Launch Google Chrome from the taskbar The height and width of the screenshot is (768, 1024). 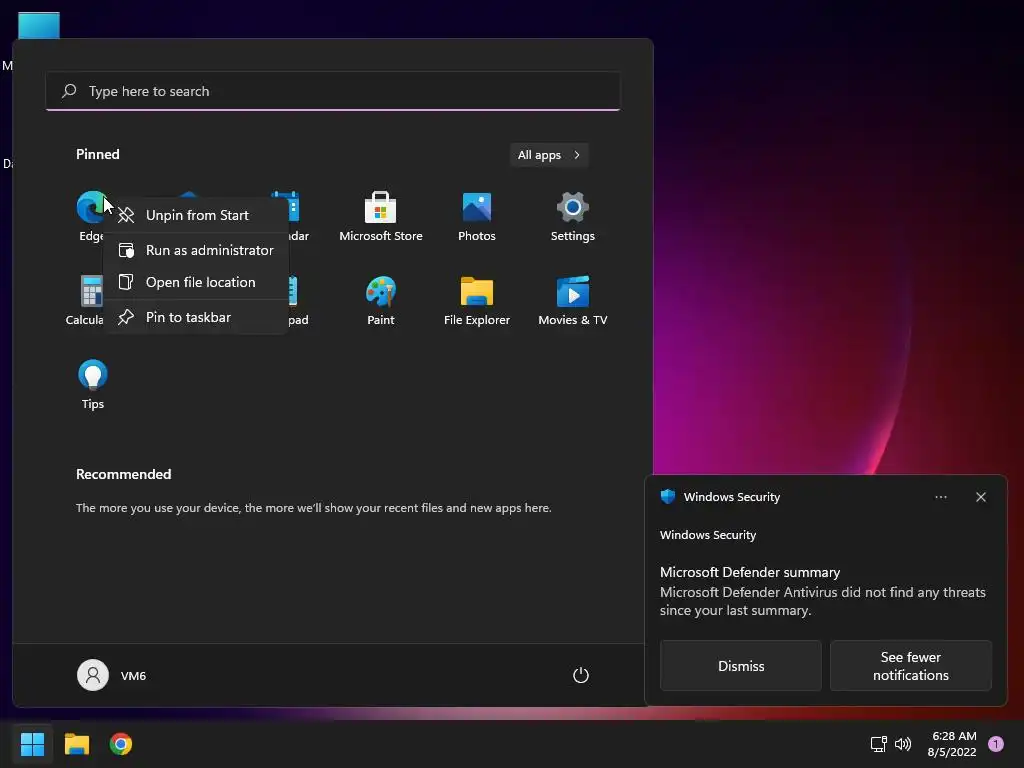(x=121, y=744)
